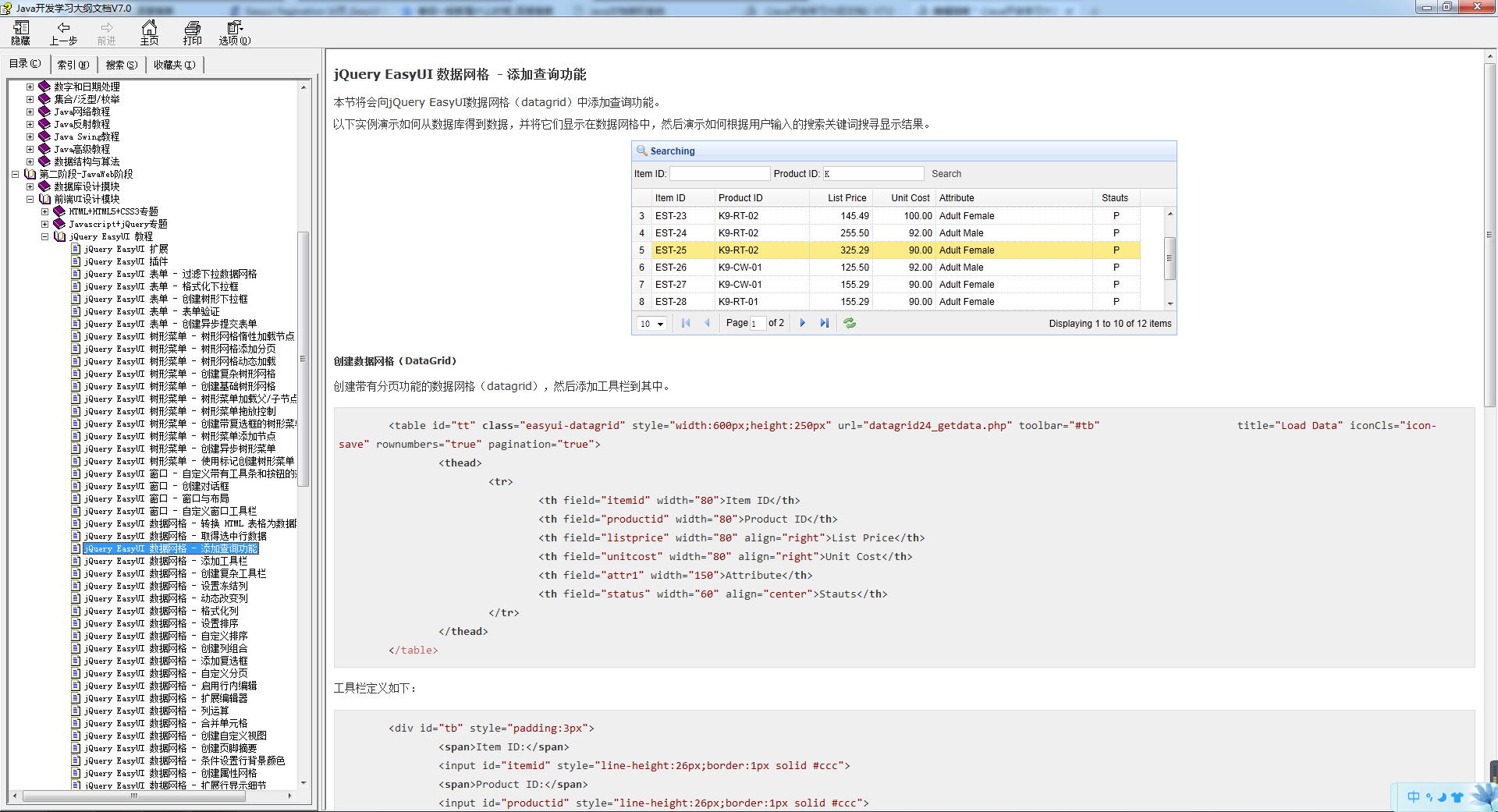Collapse the 第二阶段-JavaWeb阶段 node

[x=15, y=174]
